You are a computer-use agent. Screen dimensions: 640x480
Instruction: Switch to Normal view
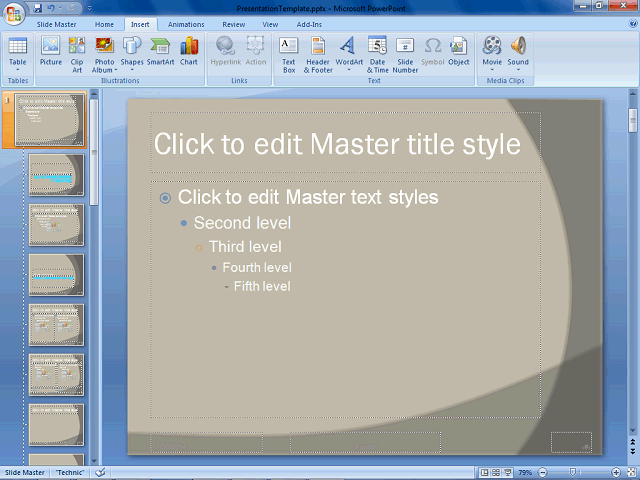click(x=484, y=472)
